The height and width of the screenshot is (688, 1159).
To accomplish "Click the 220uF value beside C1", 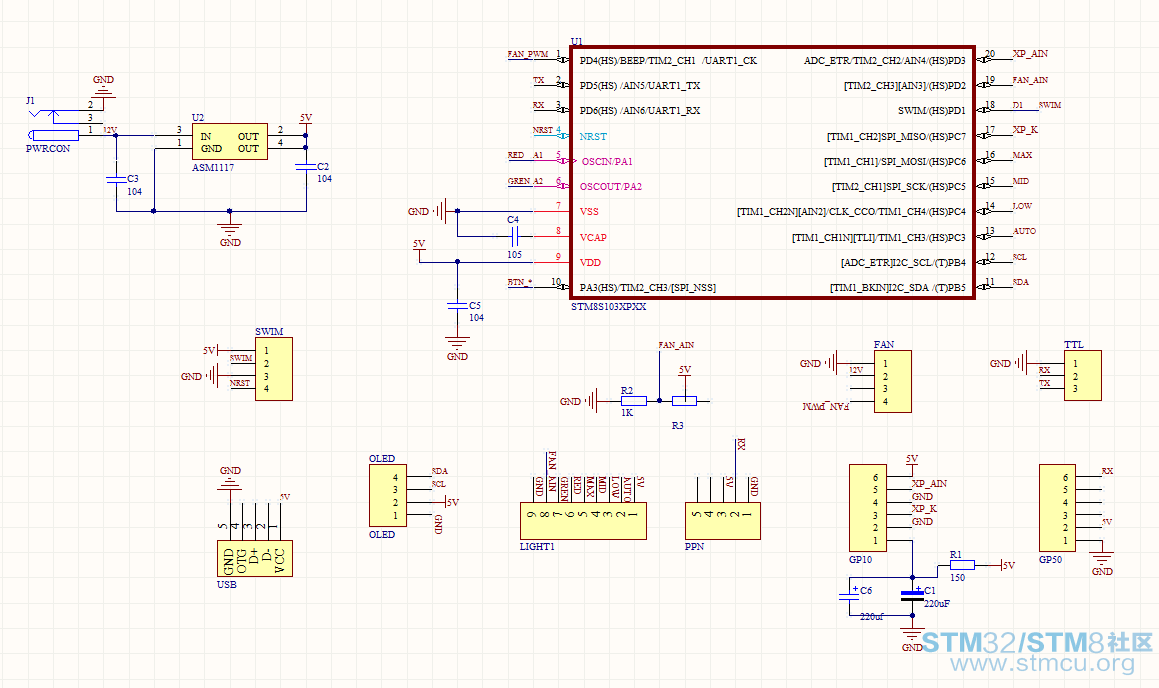I will tap(937, 604).
